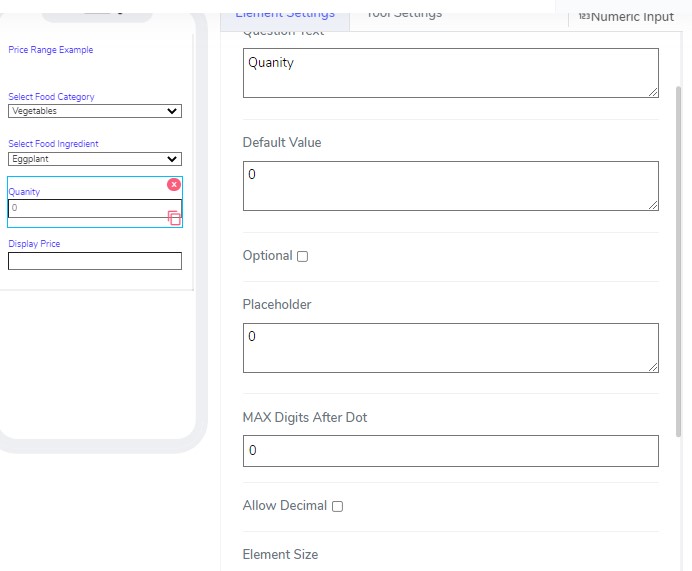692x571 pixels.
Task: Delete the Quanity element with red X
Action: 174,185
